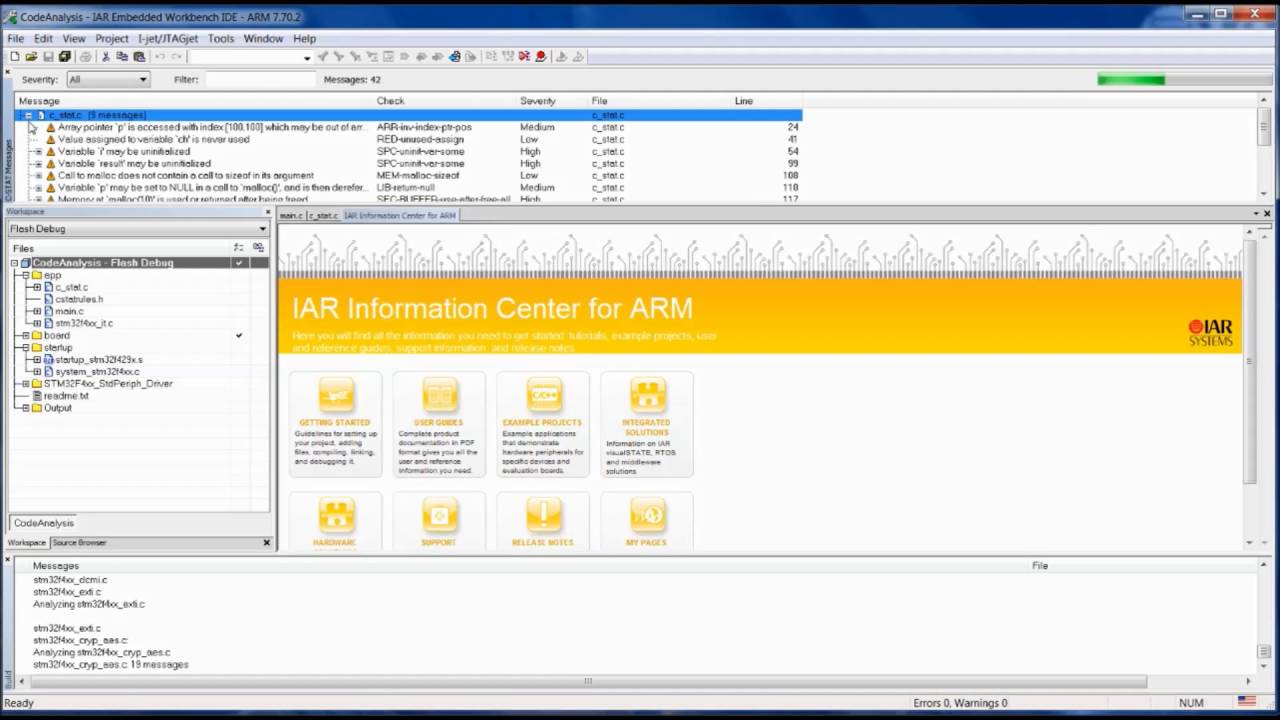
Task: Open the User Guides tile icon
Action: coord(439,394)
